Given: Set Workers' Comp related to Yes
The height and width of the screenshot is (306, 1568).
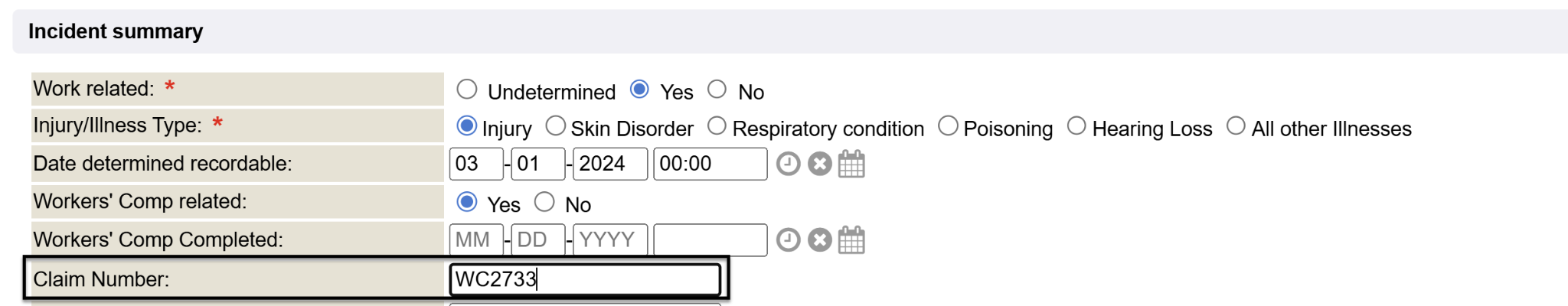Looking at the screenshot, I should 466,202.
